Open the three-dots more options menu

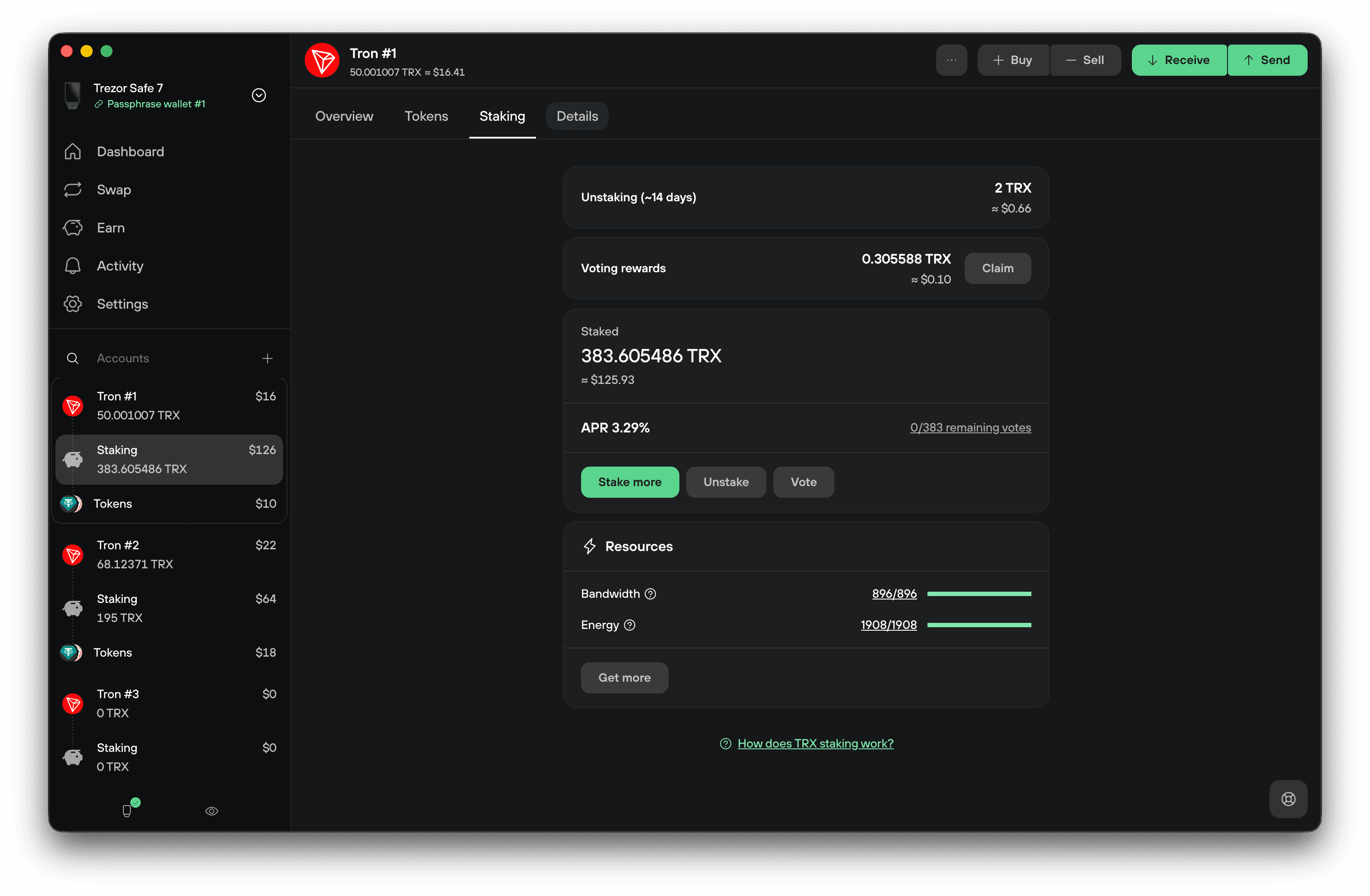pos(951,60)
